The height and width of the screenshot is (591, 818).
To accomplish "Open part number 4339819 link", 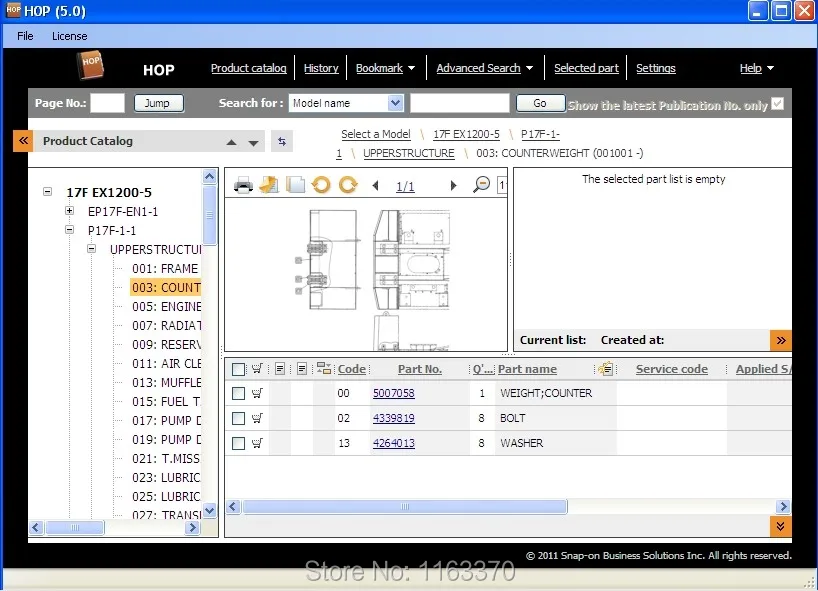I will tap(393, 418).
